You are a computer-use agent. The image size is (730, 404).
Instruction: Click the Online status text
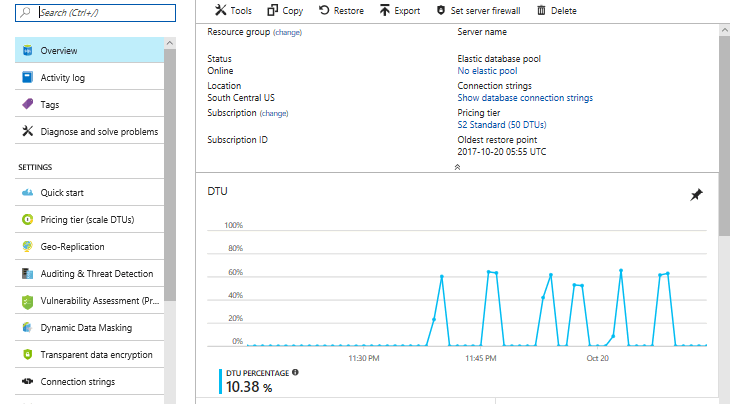pyautogui.click(x=220, y=71)
